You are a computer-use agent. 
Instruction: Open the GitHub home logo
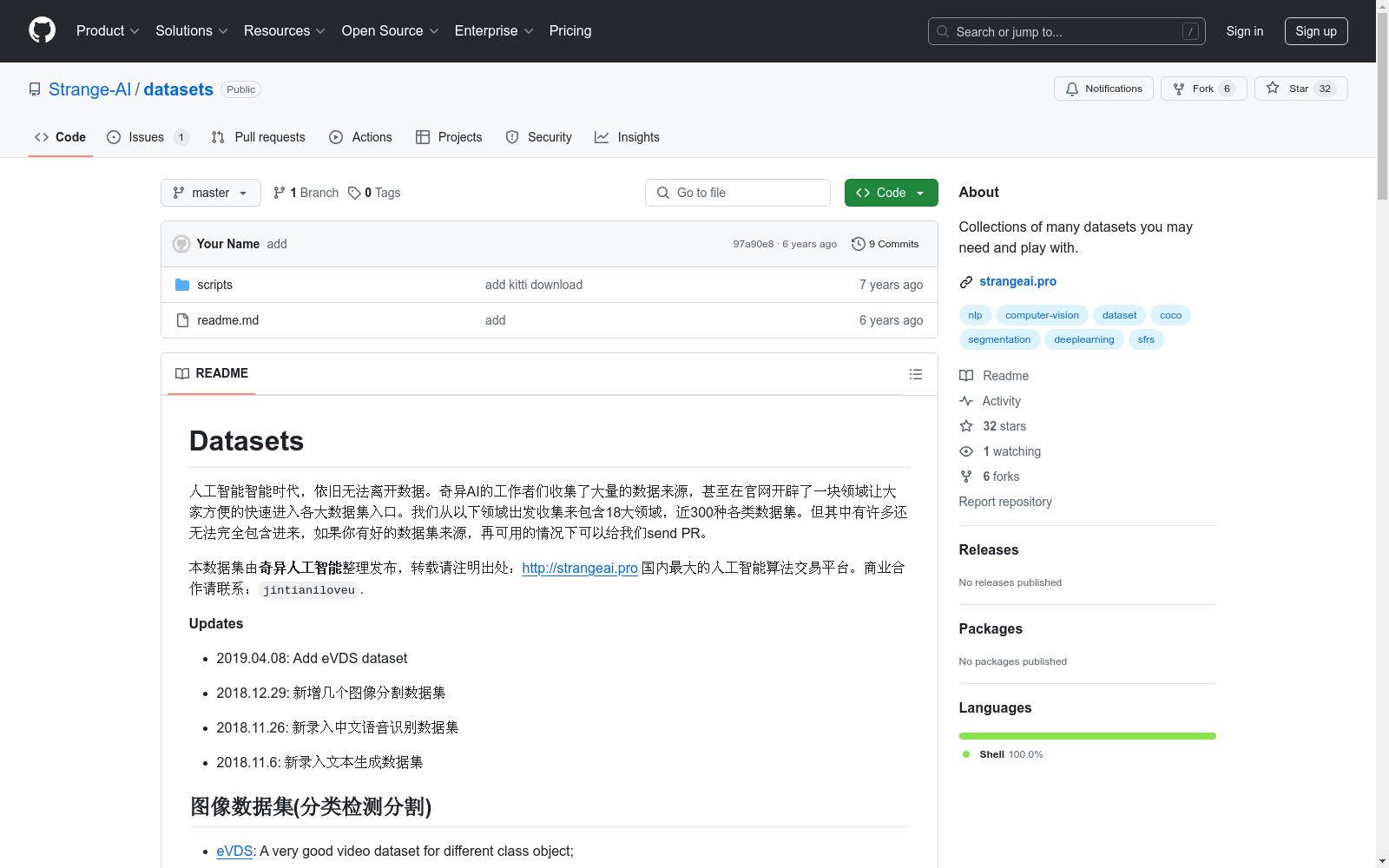(42, 30)
